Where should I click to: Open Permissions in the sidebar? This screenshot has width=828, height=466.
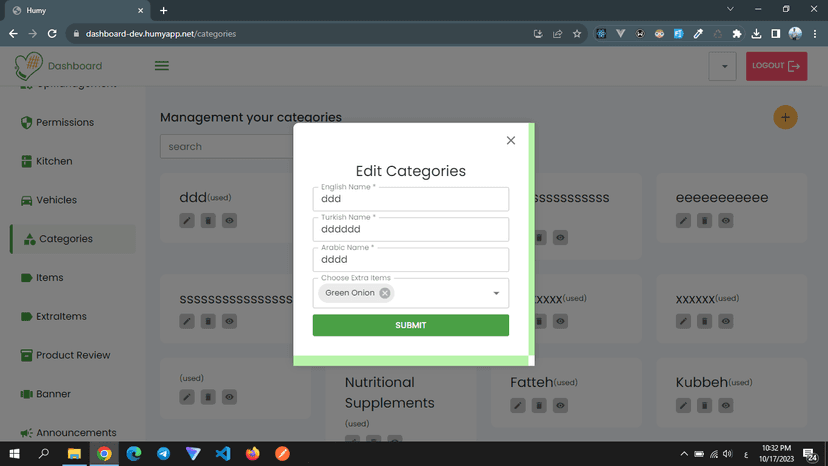click(65, 122)
